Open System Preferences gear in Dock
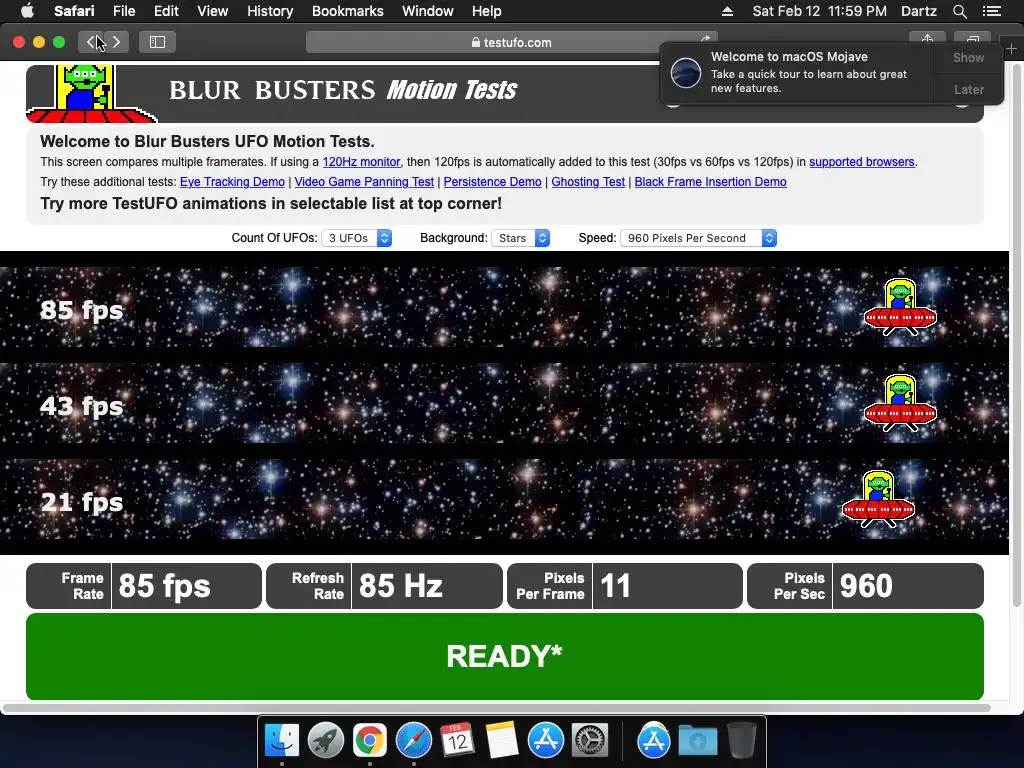Screen dimensions: 1024x768 click(x=590, y=741)
